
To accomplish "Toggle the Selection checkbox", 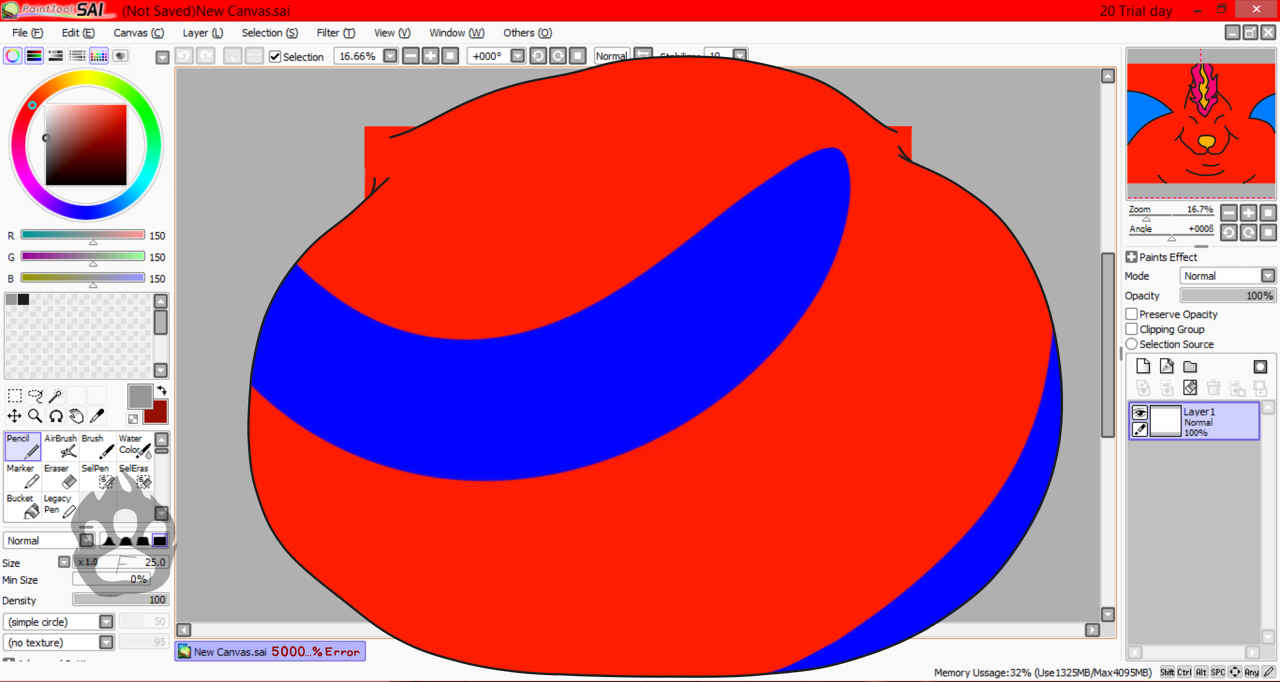I will (275, 57).
